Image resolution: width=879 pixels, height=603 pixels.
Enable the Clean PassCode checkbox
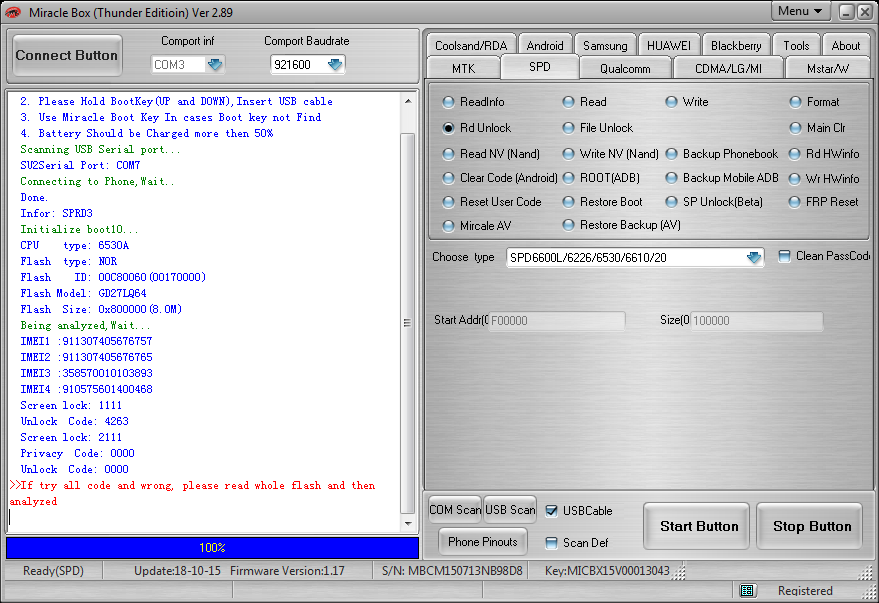pyautogui.click(x=785, y=256)
